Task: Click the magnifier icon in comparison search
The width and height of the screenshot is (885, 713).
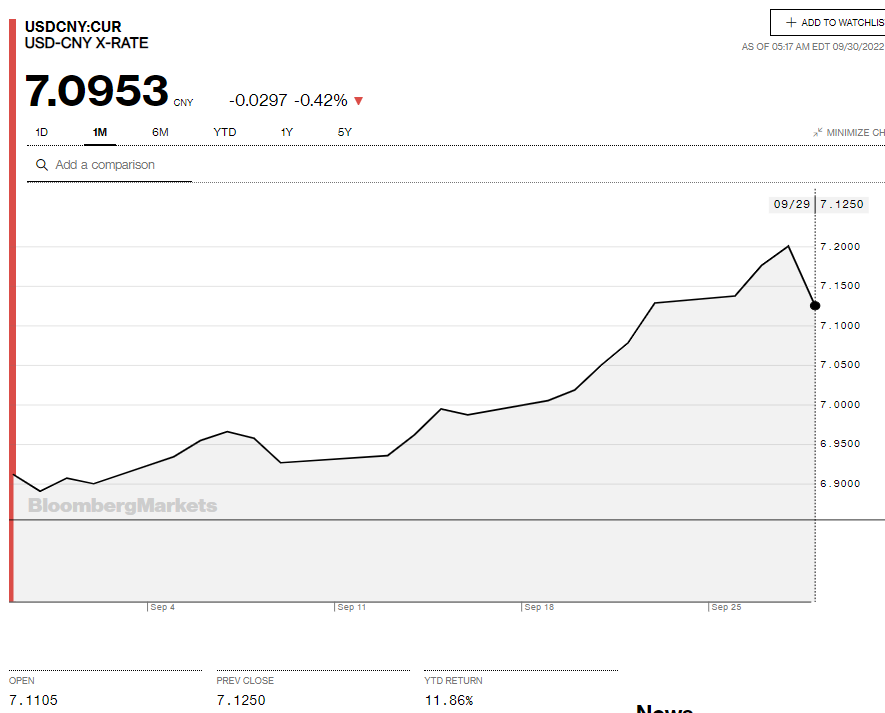Action: 42,165
